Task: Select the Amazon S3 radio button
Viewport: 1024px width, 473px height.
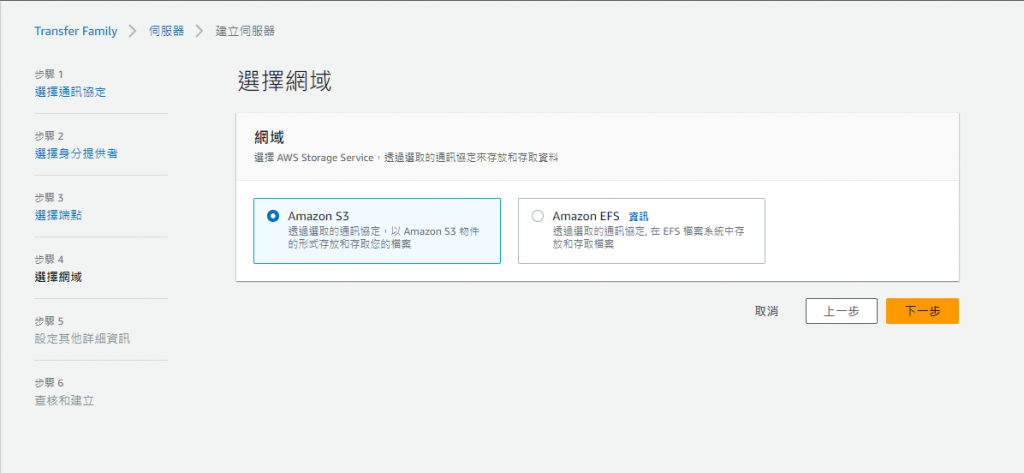Action: tap(273, 216)
